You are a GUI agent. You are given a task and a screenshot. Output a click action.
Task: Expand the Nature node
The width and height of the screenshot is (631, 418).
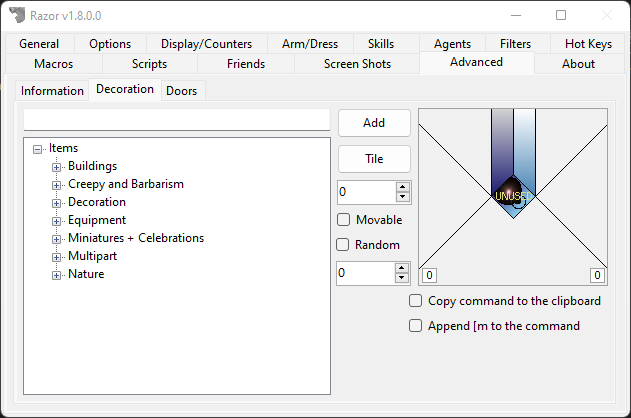coord(56,276)
